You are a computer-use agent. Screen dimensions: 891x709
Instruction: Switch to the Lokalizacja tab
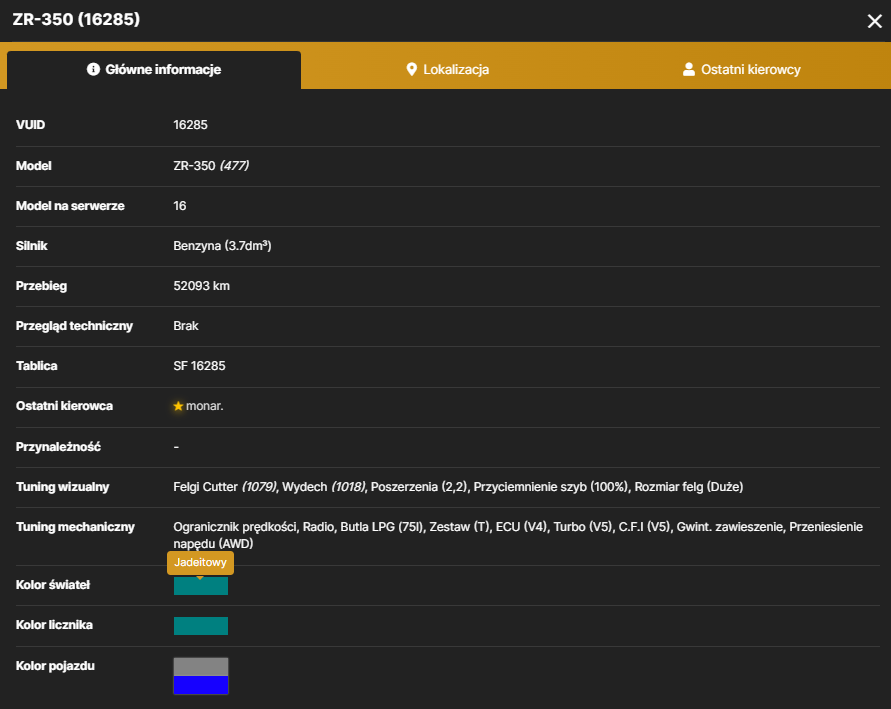(448, 69)
